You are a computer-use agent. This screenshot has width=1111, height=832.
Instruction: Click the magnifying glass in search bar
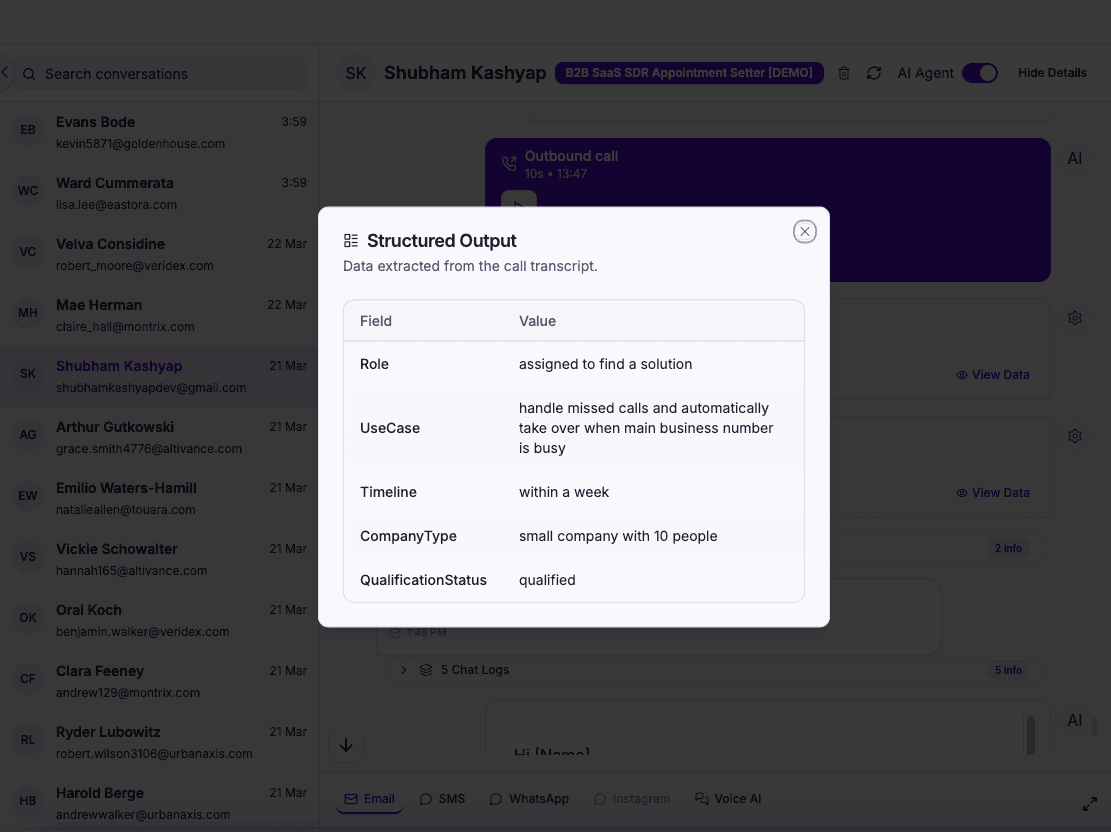click(x=29, y=73)
